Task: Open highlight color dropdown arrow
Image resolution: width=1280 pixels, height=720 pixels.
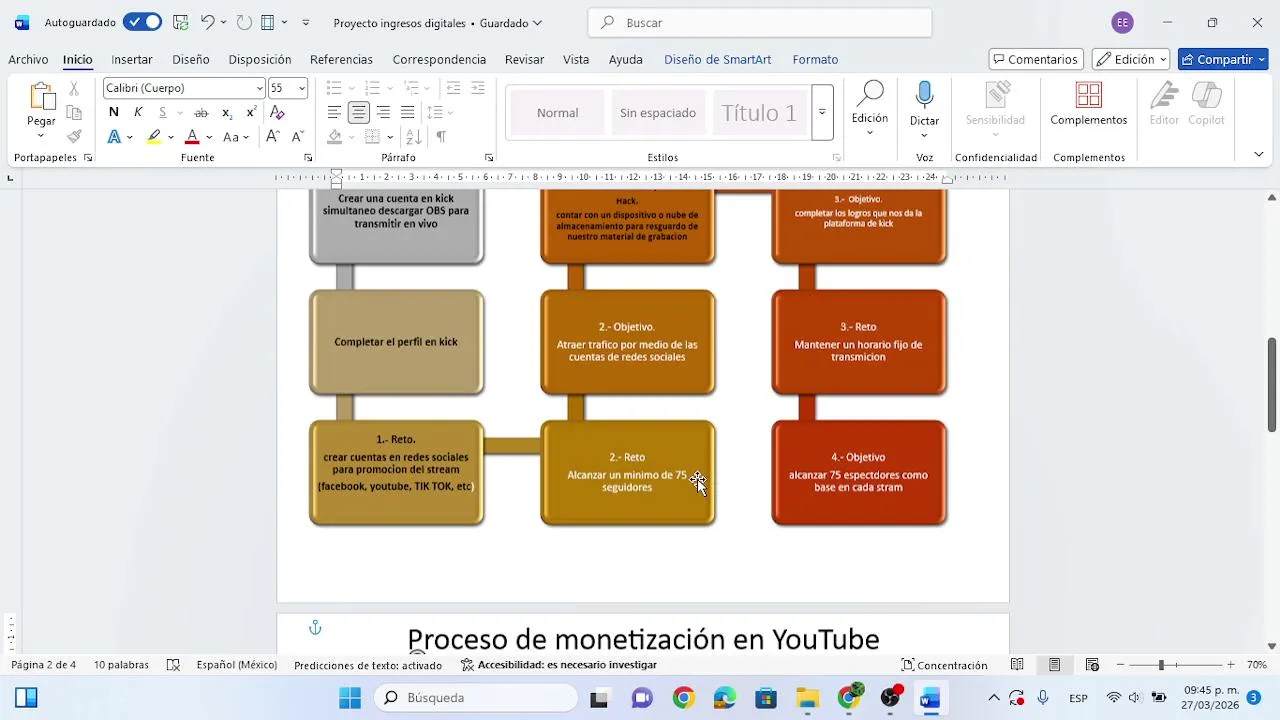Action: [x=171, y=137]
